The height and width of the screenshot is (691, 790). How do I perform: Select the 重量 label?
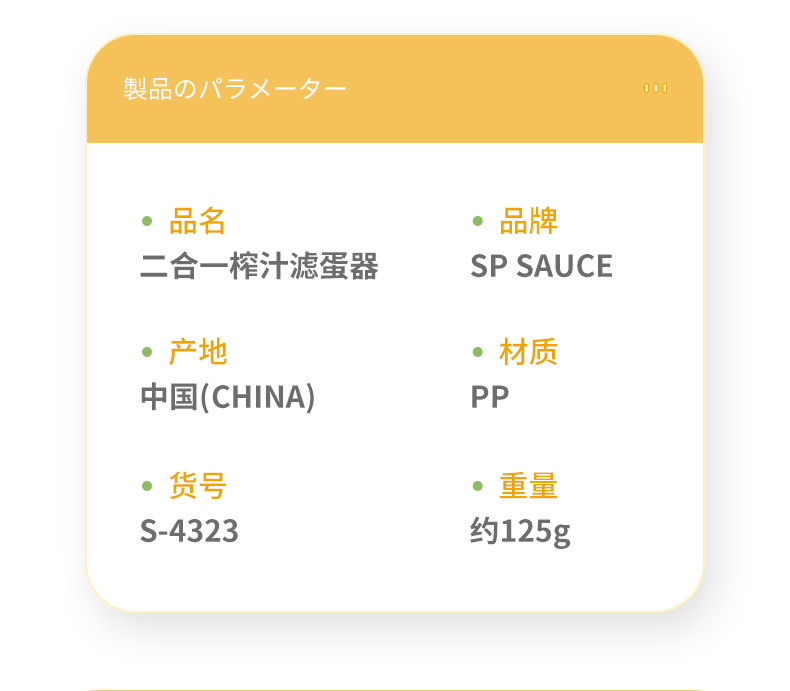[528, 486]
